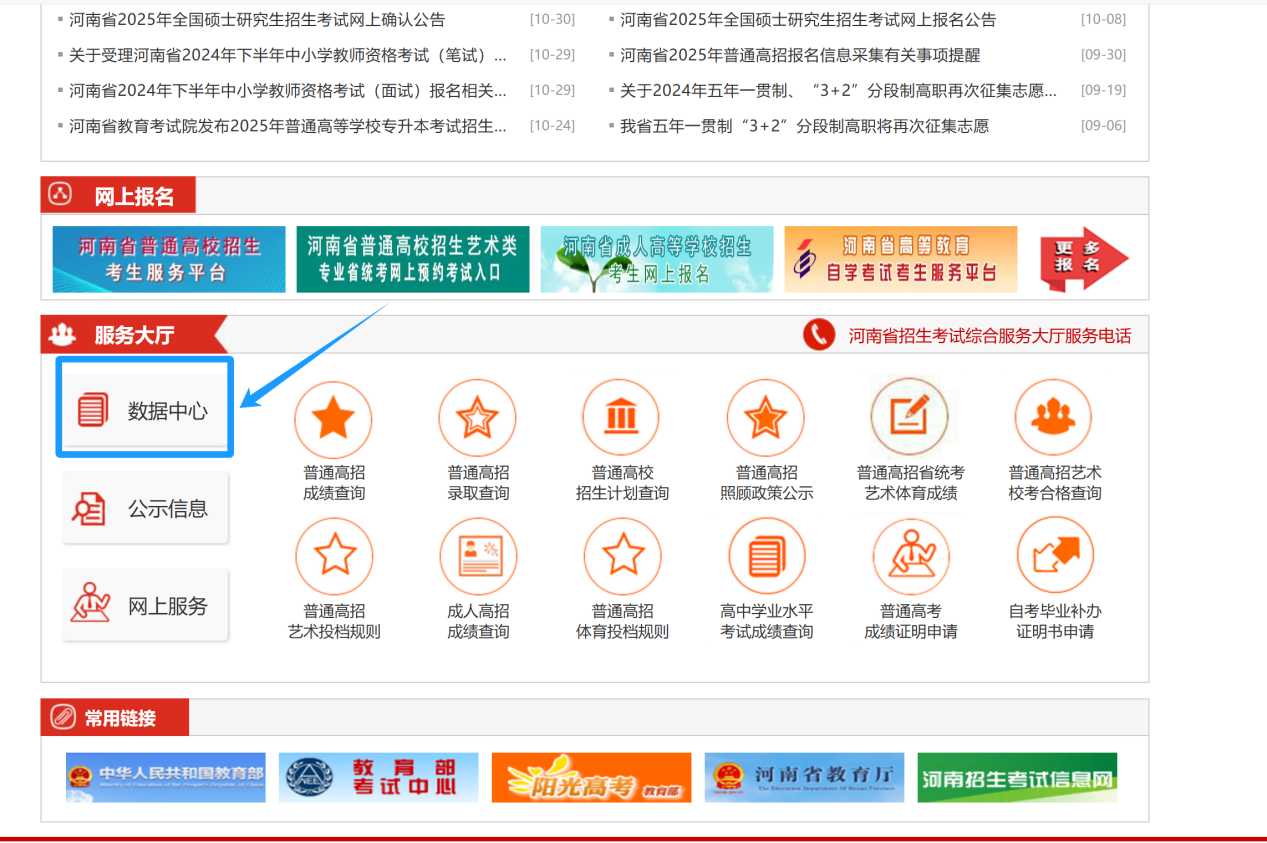Image resolution: width=1267 pixels, height=843 pixels.
Task: Open 河南省普通高校招生考生服务平台 banner
Action: pos(168,259)
